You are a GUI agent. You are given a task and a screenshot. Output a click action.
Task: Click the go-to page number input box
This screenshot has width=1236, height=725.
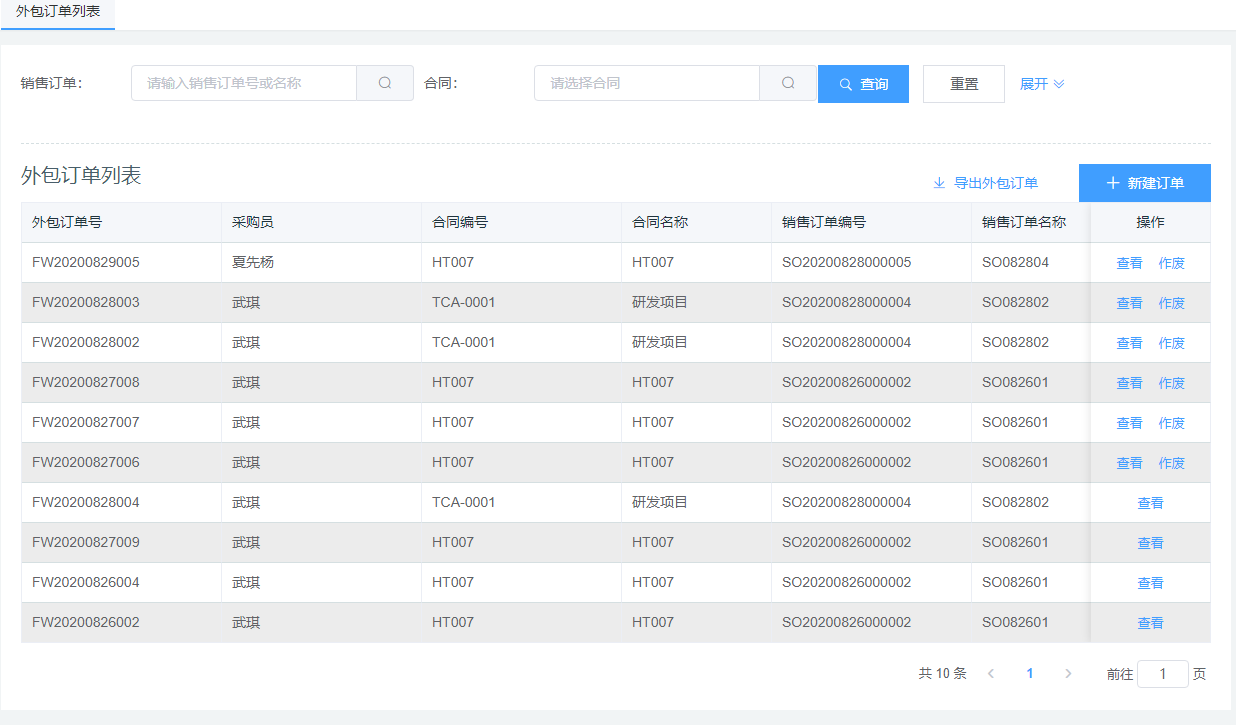pos(1162,674)
